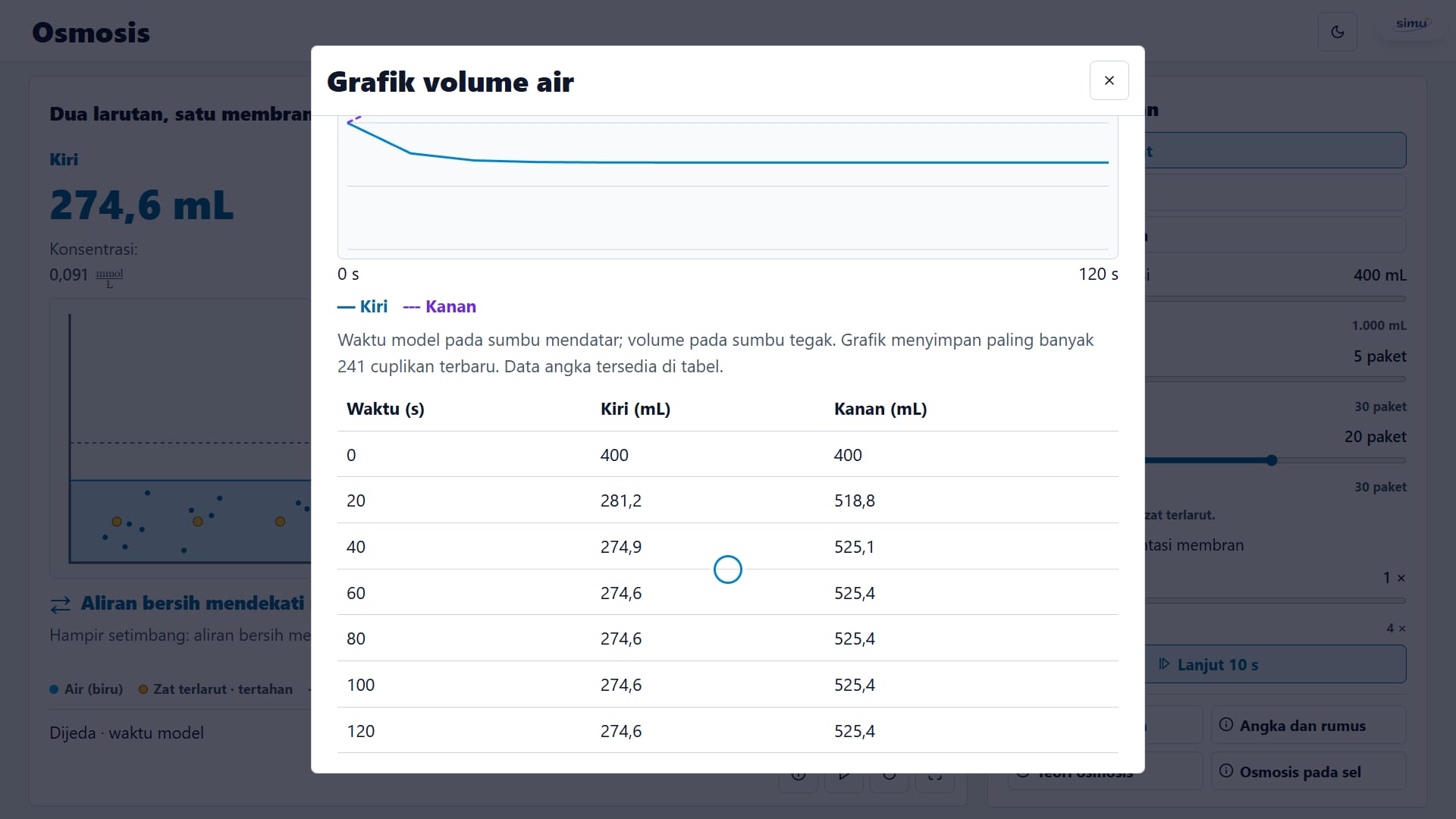Click the info icon beside Osmosis pada sel
This screenshot has width=1456, height=819.
1225,770
